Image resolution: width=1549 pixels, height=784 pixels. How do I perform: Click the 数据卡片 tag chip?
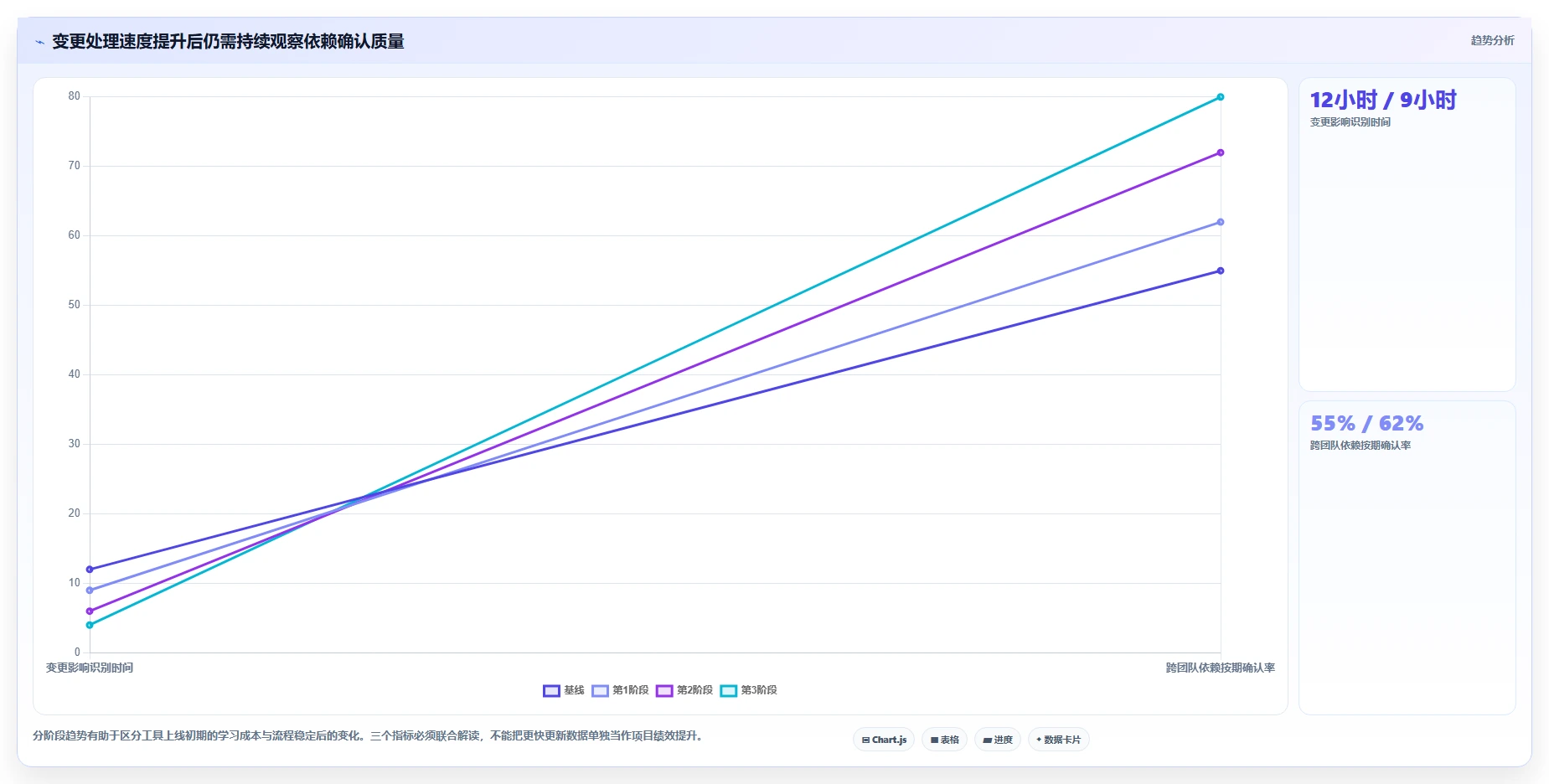tap(1059, 740)
